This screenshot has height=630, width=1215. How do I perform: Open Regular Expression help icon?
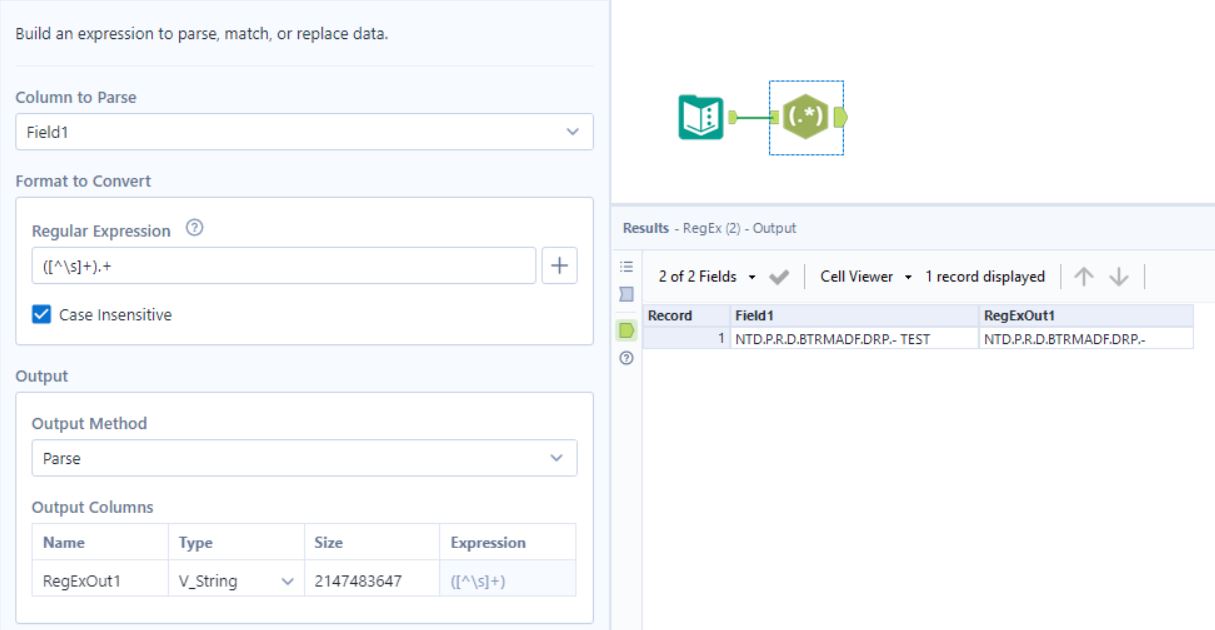pos(195,229)
